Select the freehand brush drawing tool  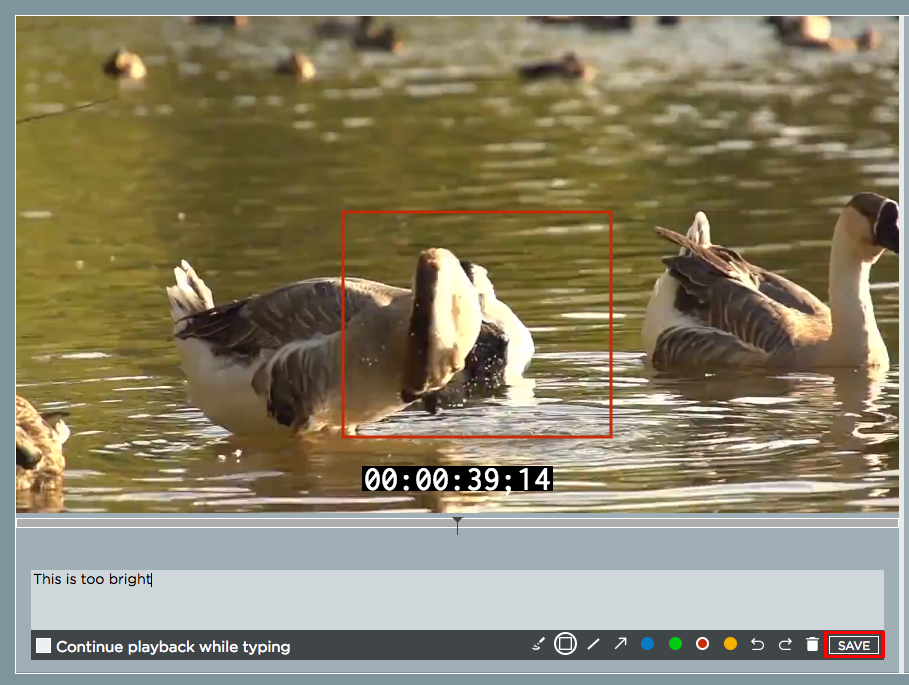(x=538, y=645)
